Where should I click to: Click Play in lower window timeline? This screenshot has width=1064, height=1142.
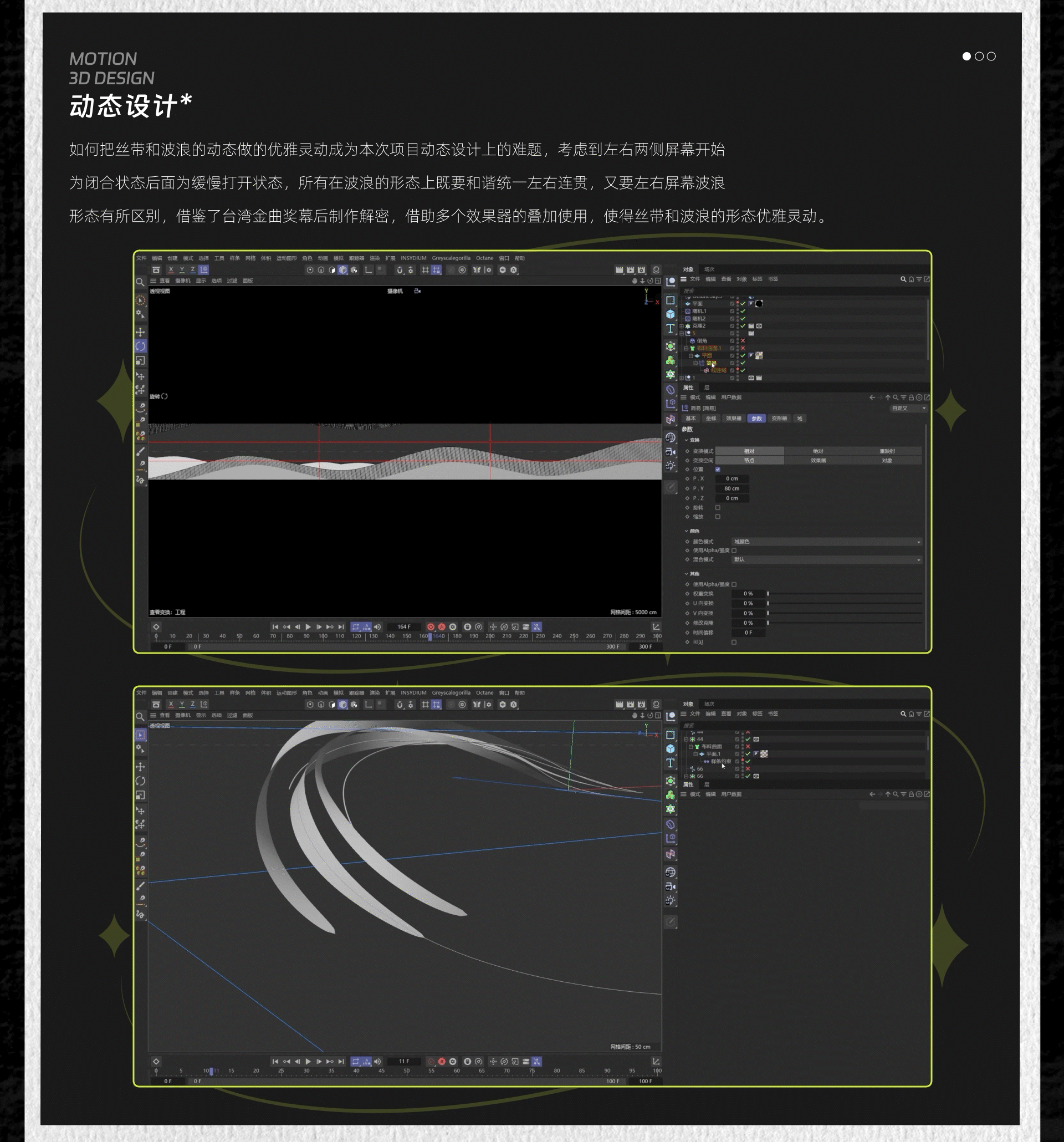pyautogui.click(x=308, y=1061)
